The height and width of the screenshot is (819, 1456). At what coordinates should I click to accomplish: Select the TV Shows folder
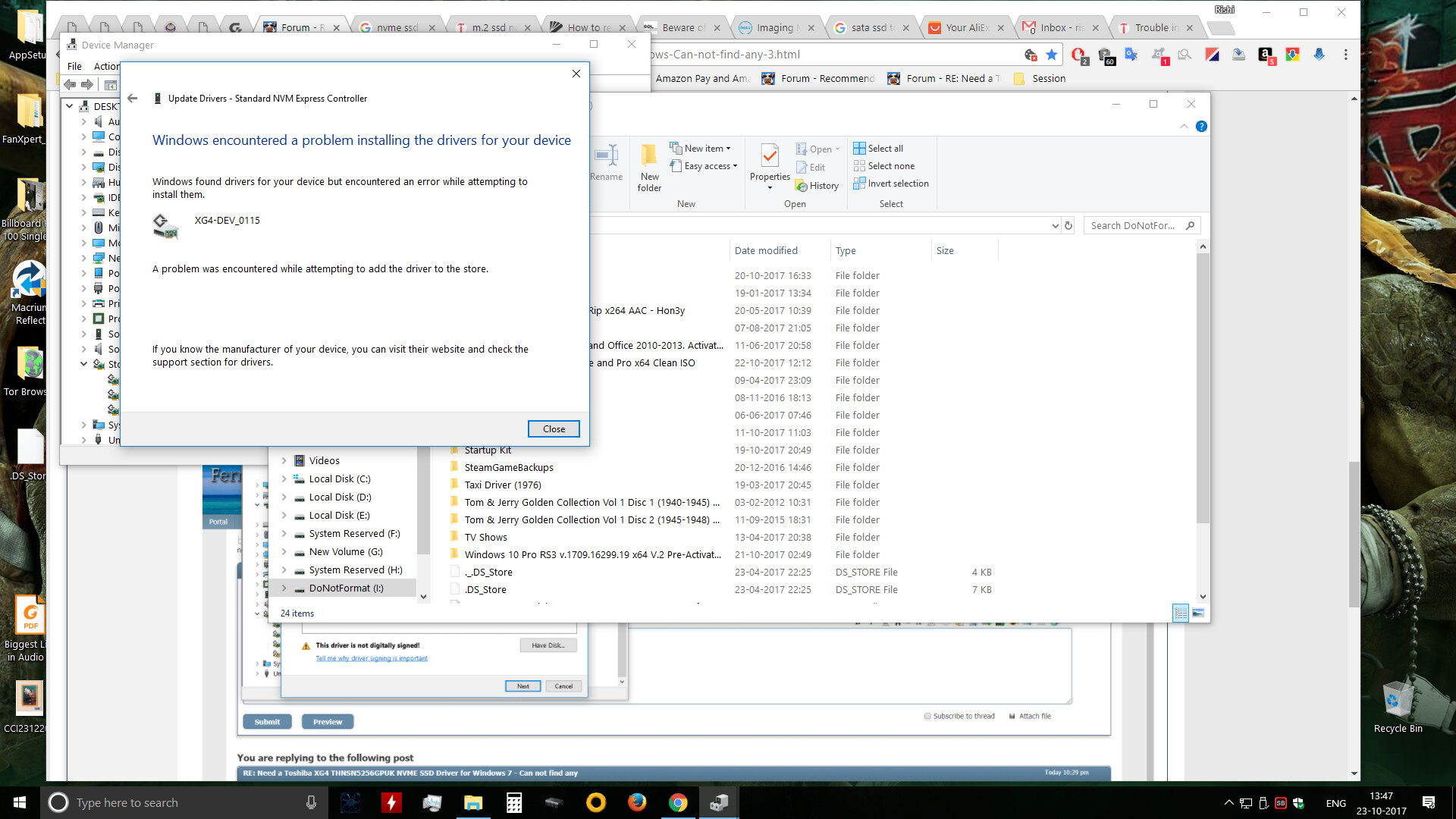485,538
